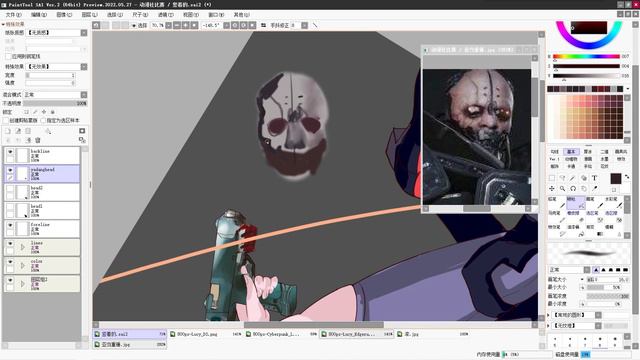The image size is (640, 360).
Task: Add a layer mask
Action: coord(82,131)
